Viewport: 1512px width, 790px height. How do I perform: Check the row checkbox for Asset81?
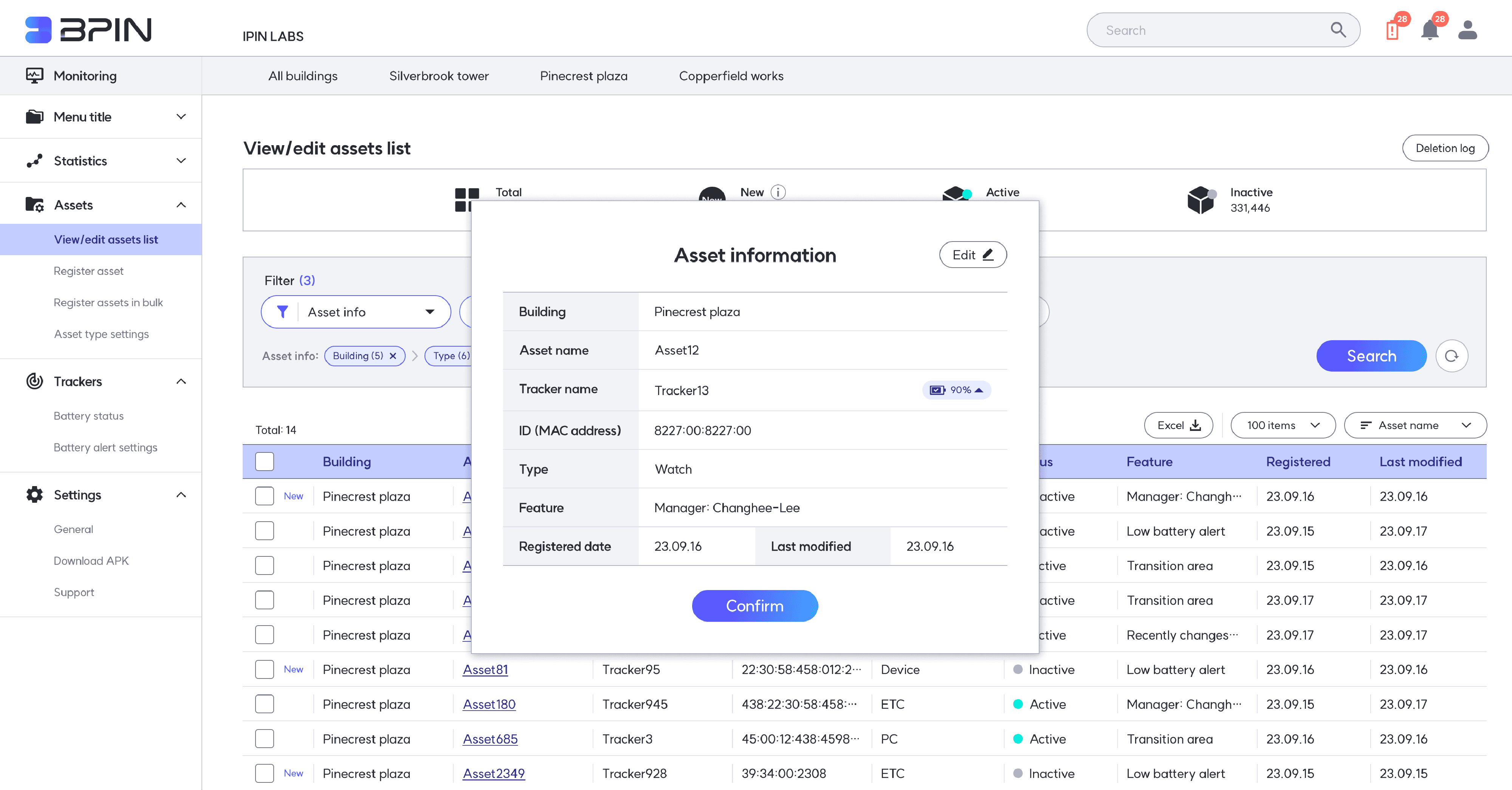point(264,669)
